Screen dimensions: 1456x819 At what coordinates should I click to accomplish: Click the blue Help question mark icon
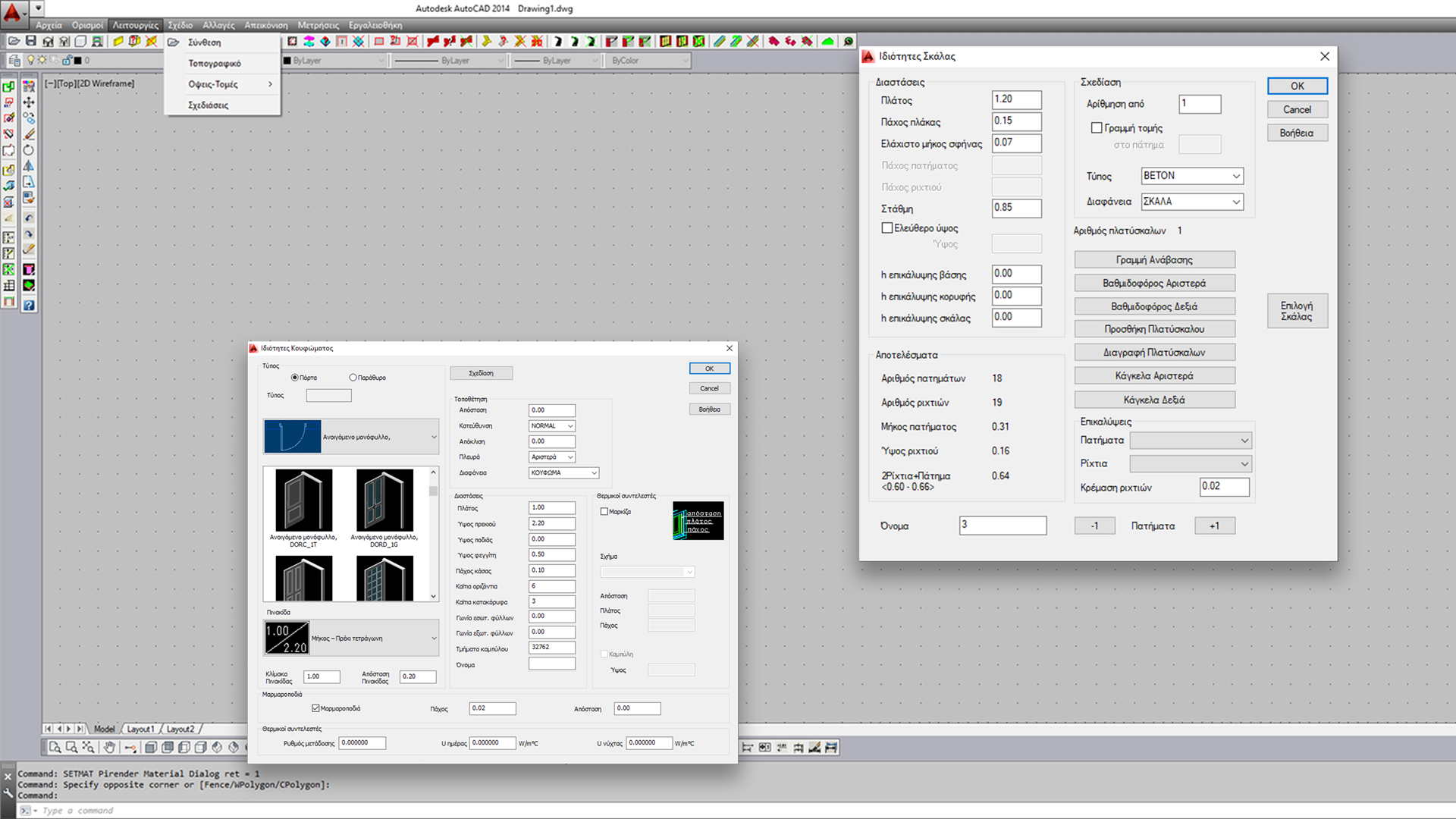[x=29, y=306]
